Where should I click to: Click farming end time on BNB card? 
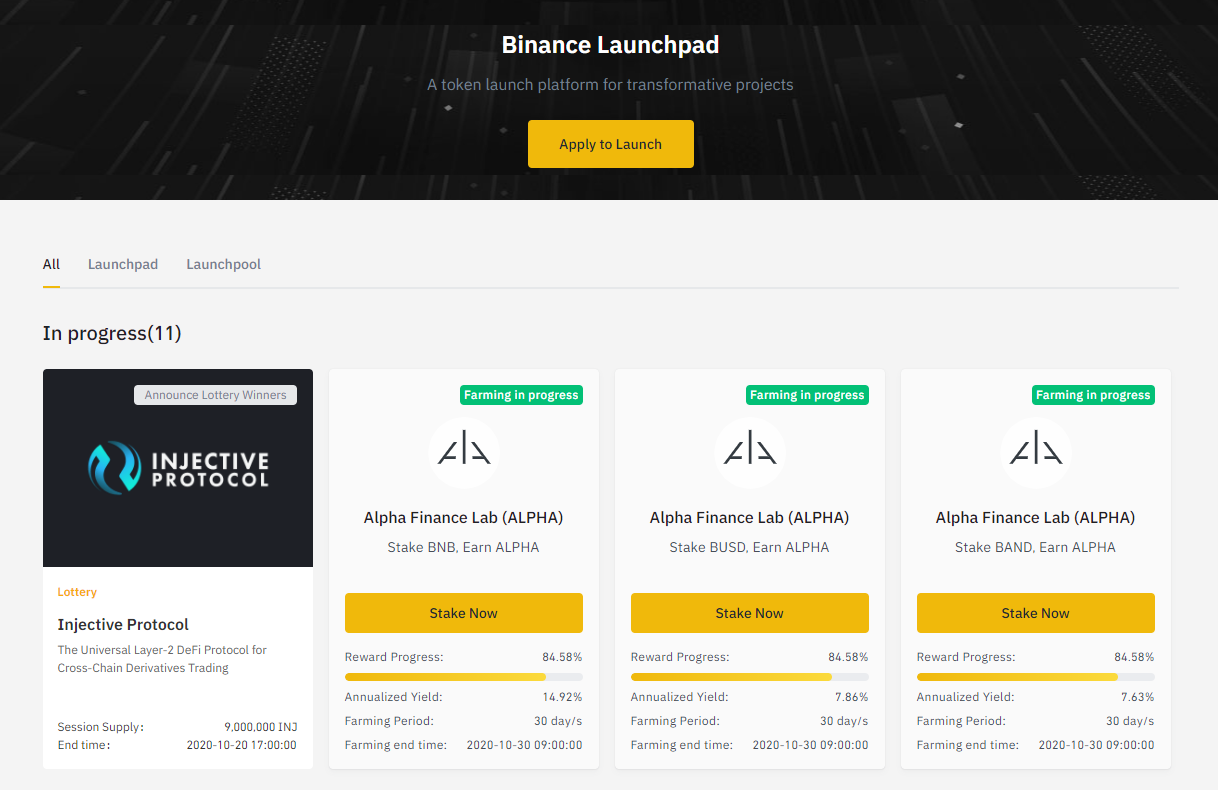[x=525, y=745]
